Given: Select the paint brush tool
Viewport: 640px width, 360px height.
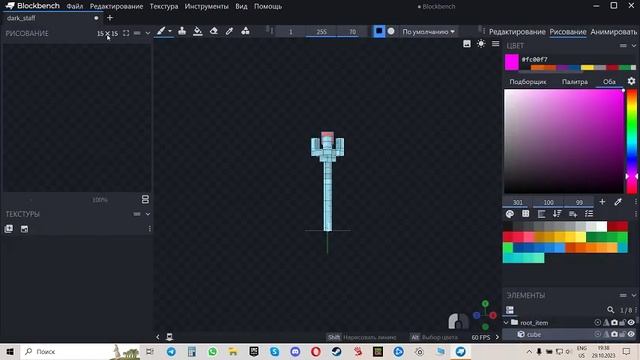Looking at the screenshot, I should (161, 31).
